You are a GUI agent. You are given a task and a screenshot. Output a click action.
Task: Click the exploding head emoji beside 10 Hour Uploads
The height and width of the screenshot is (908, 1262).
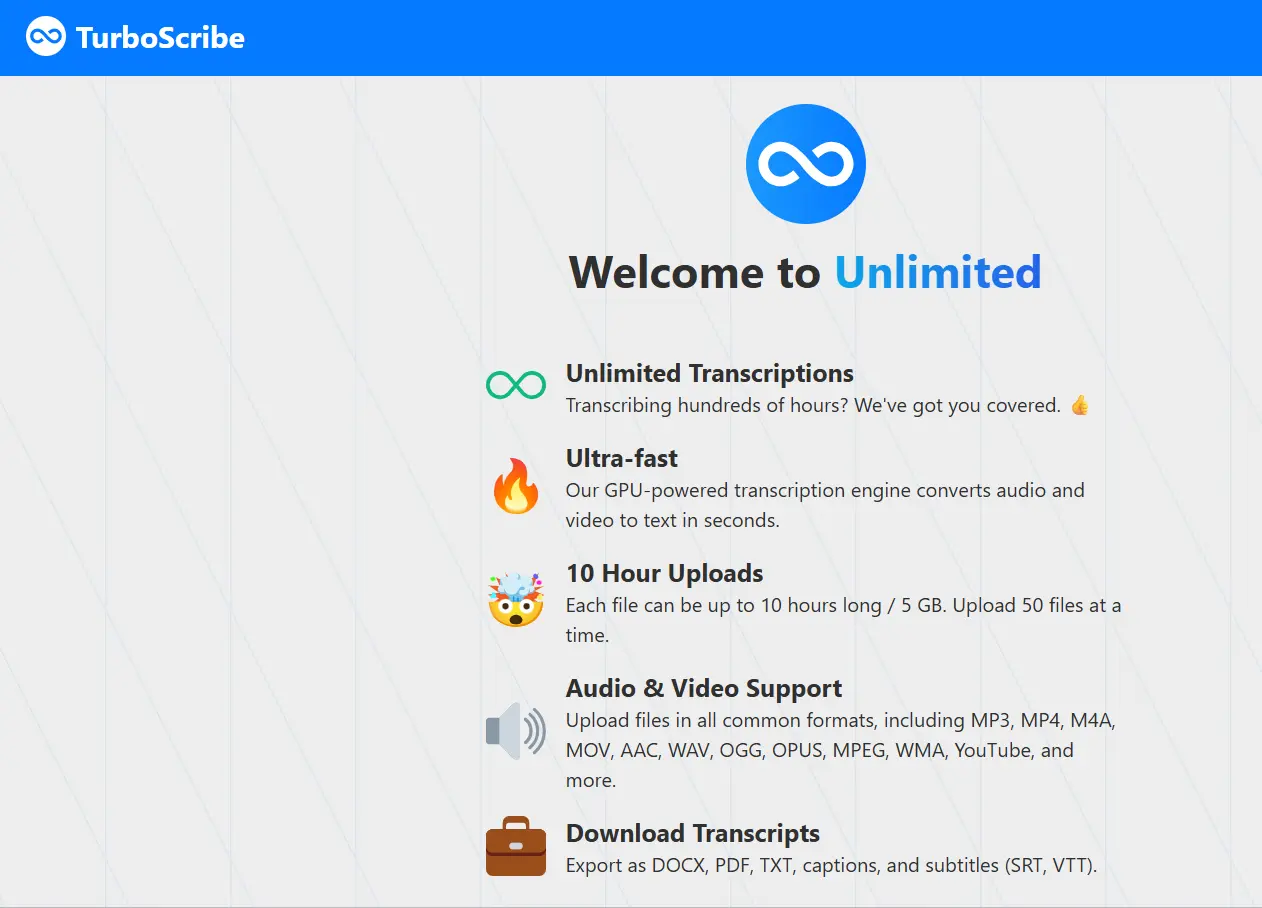click(516, 600)
